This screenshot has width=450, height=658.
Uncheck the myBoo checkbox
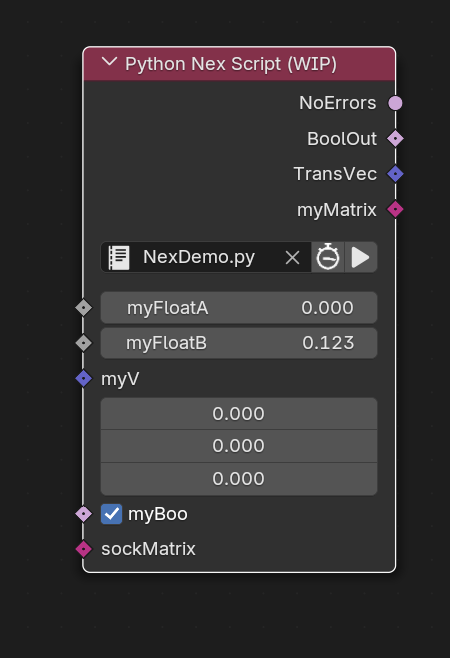pos(111,514)
